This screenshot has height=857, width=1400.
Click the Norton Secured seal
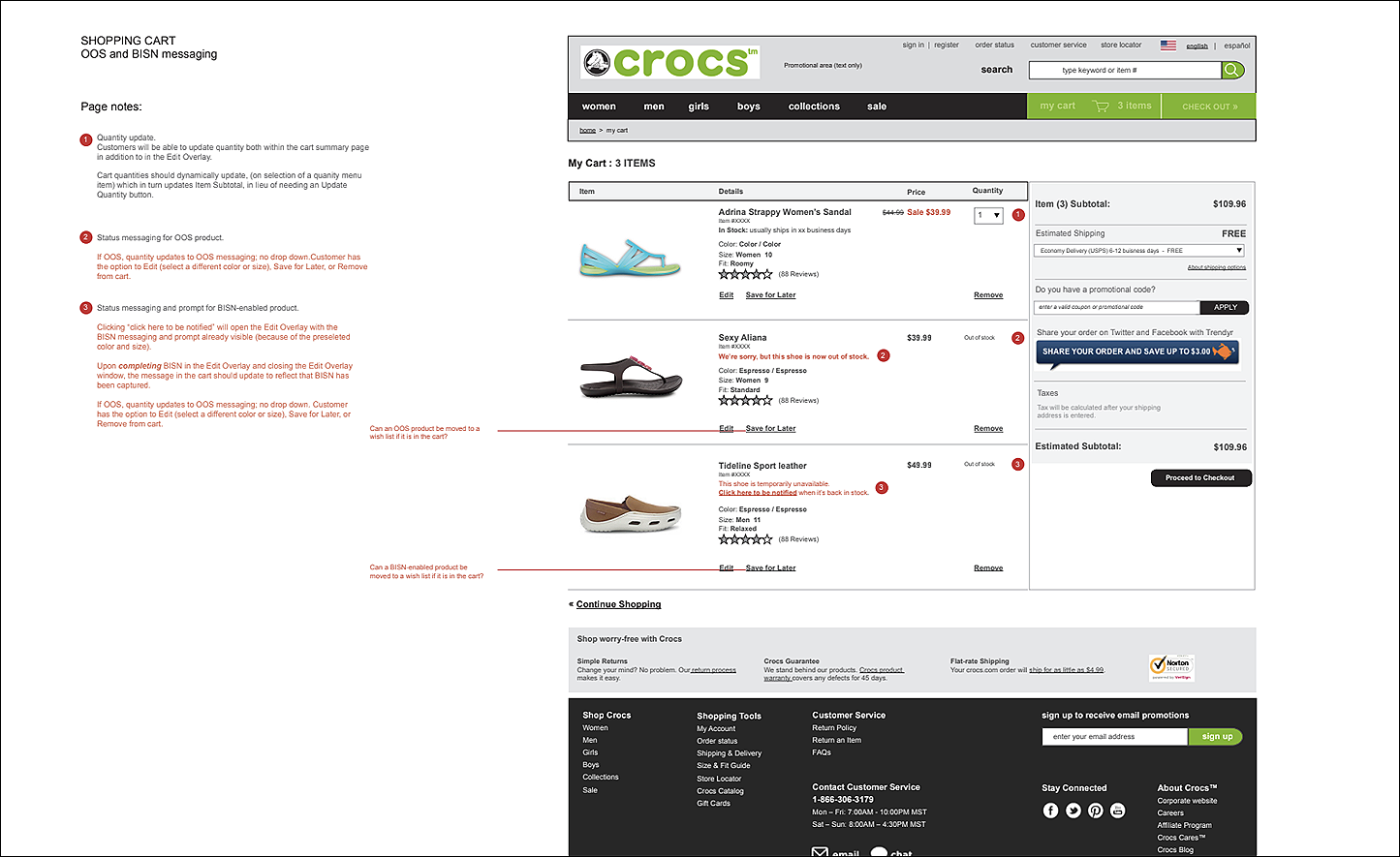click(x=1172, y=667)
